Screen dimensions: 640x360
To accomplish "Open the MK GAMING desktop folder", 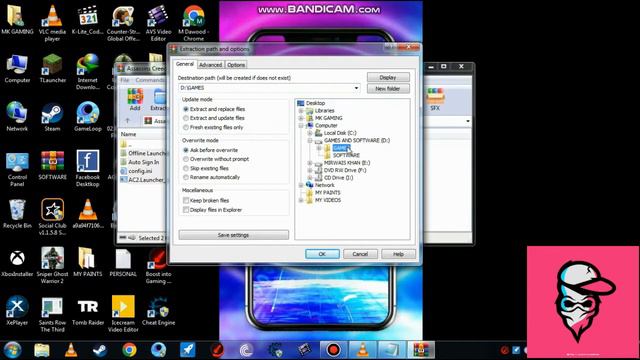I will click(17, 20).
